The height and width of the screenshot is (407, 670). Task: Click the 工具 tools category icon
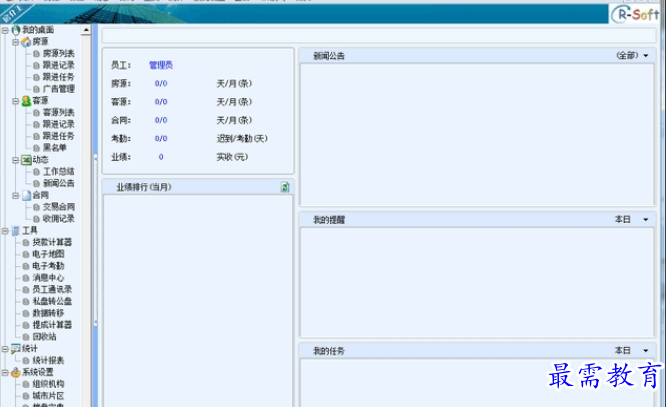point(16,231)
